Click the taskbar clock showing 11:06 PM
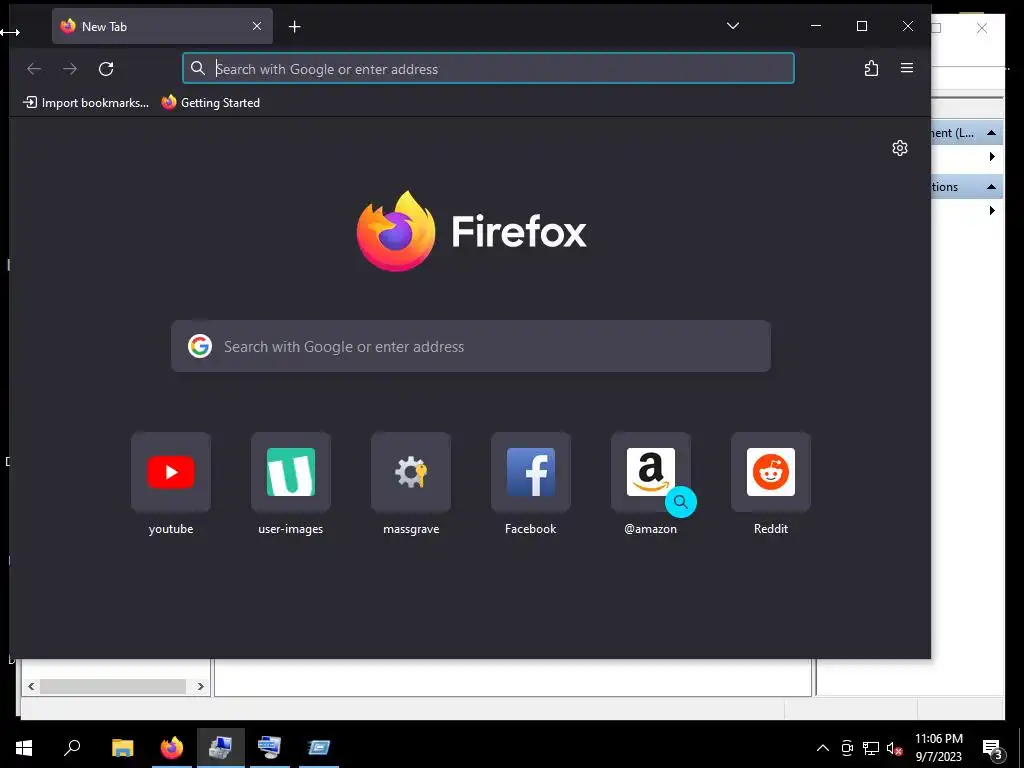Screen dimensions: 1024x768 click(x=938, y=748)
